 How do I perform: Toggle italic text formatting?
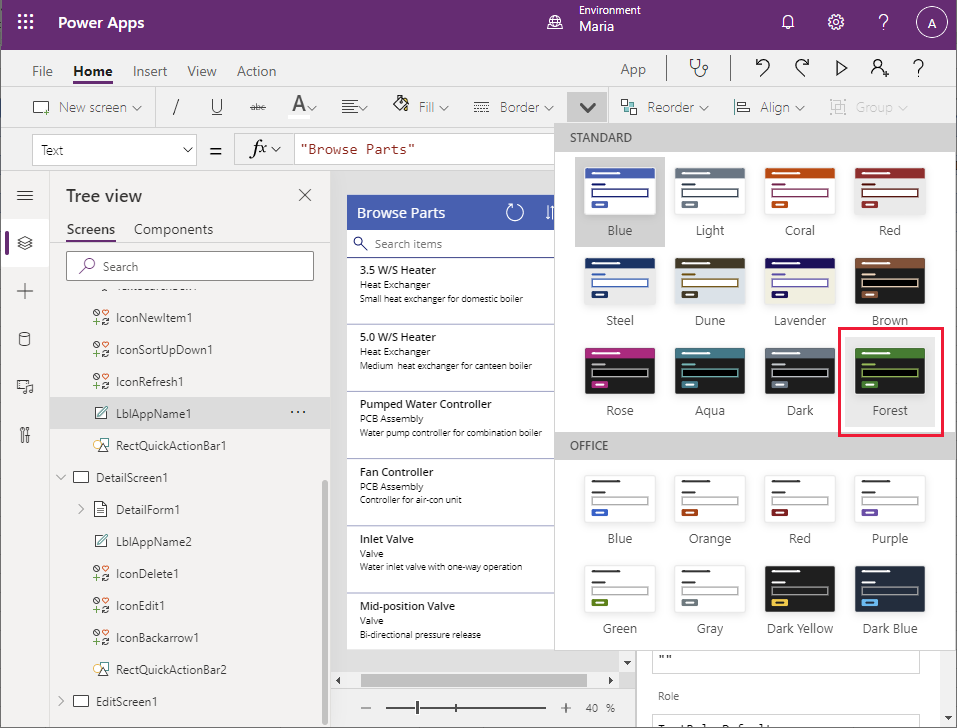click(176, 107)
